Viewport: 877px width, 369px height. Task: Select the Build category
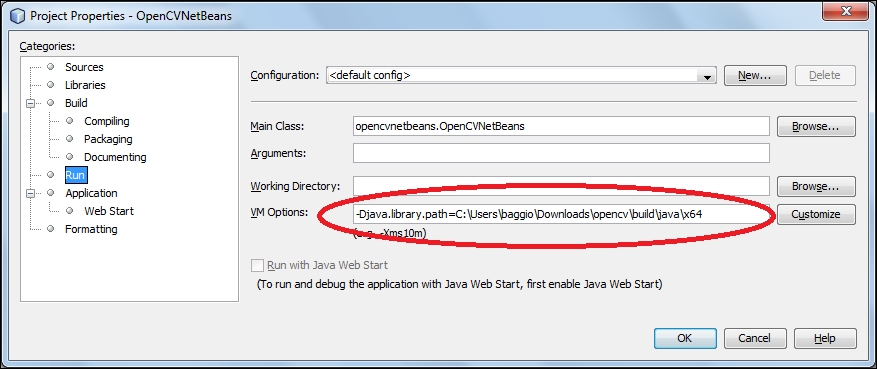coord(76,103)
